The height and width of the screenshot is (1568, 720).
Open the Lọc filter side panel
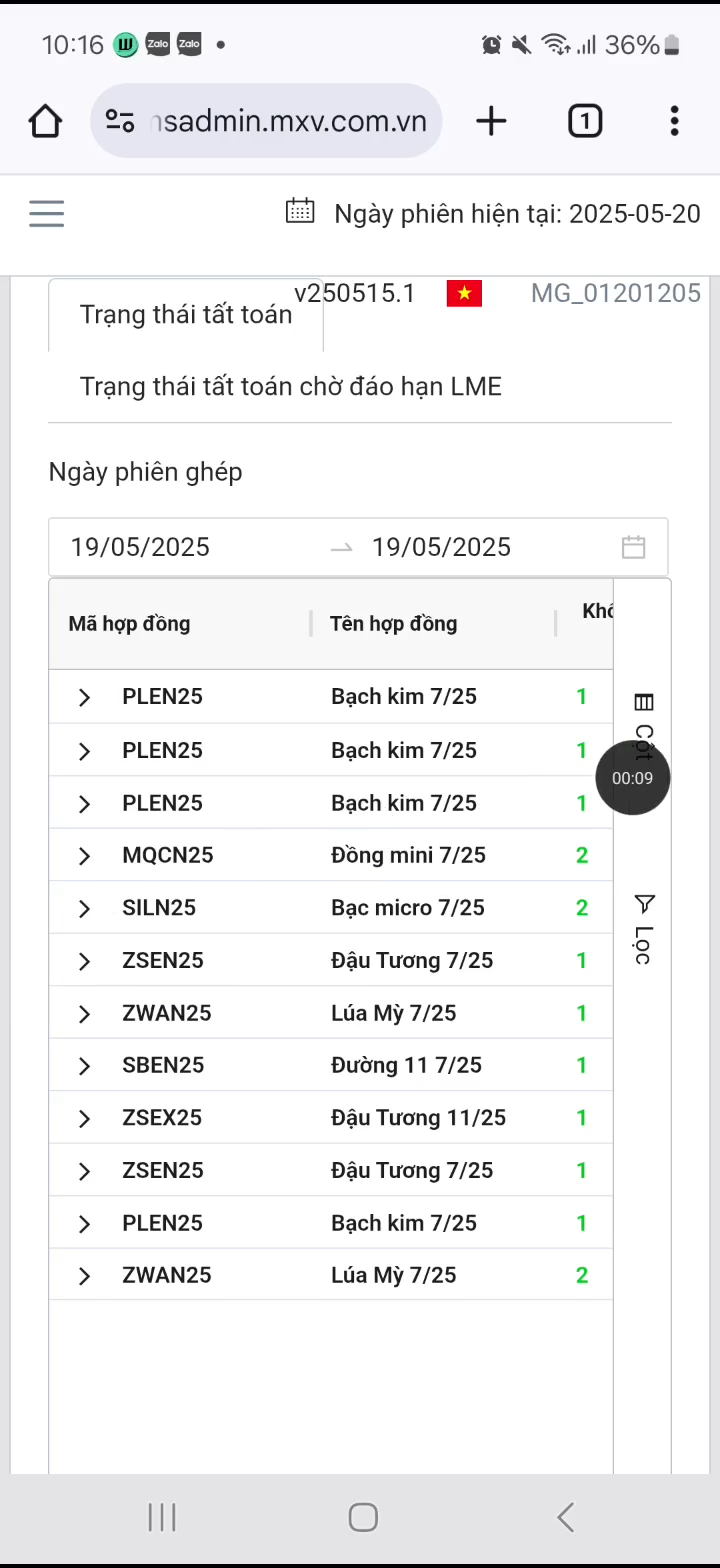644,929
